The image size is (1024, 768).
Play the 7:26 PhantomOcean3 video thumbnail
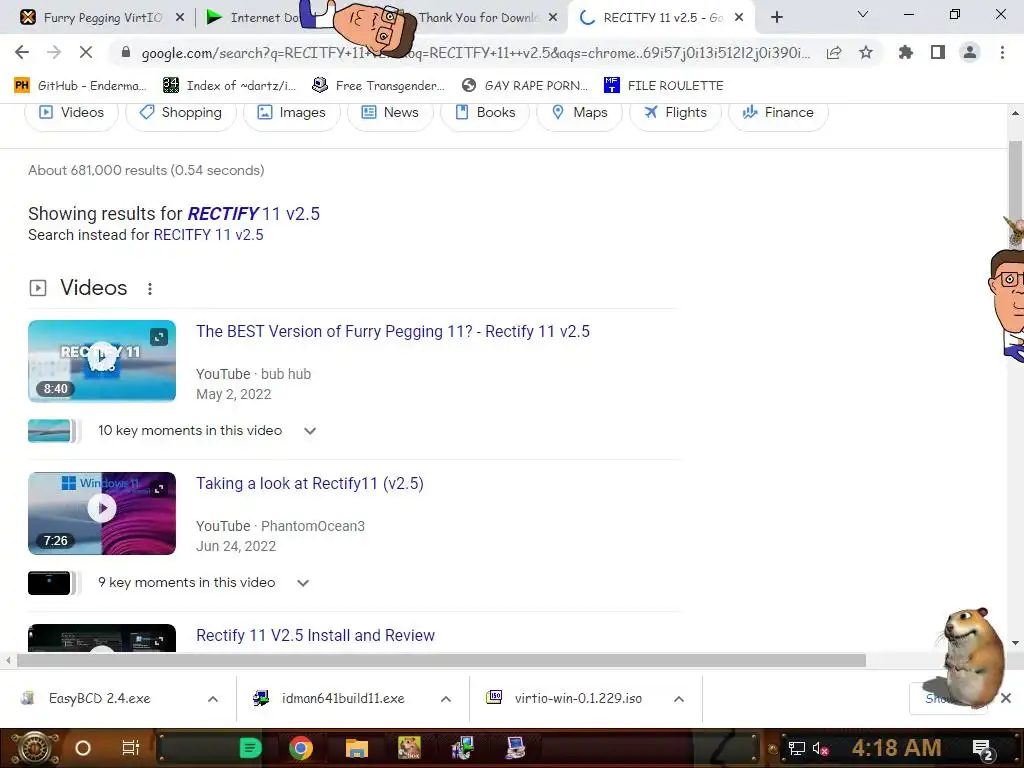(102, 513)
